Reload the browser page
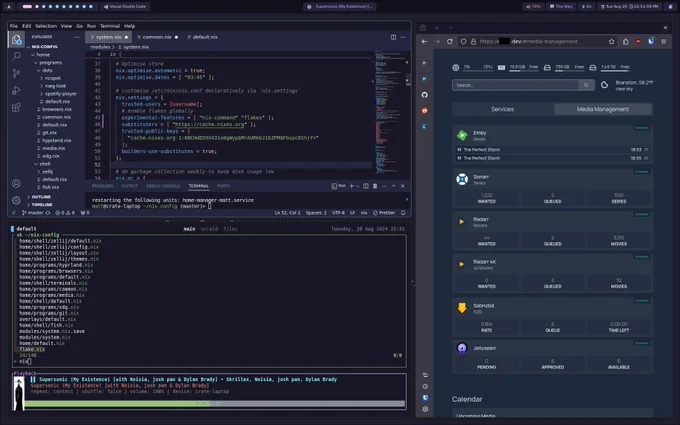This screenshot has height=425, width=680. coord(450,42)
